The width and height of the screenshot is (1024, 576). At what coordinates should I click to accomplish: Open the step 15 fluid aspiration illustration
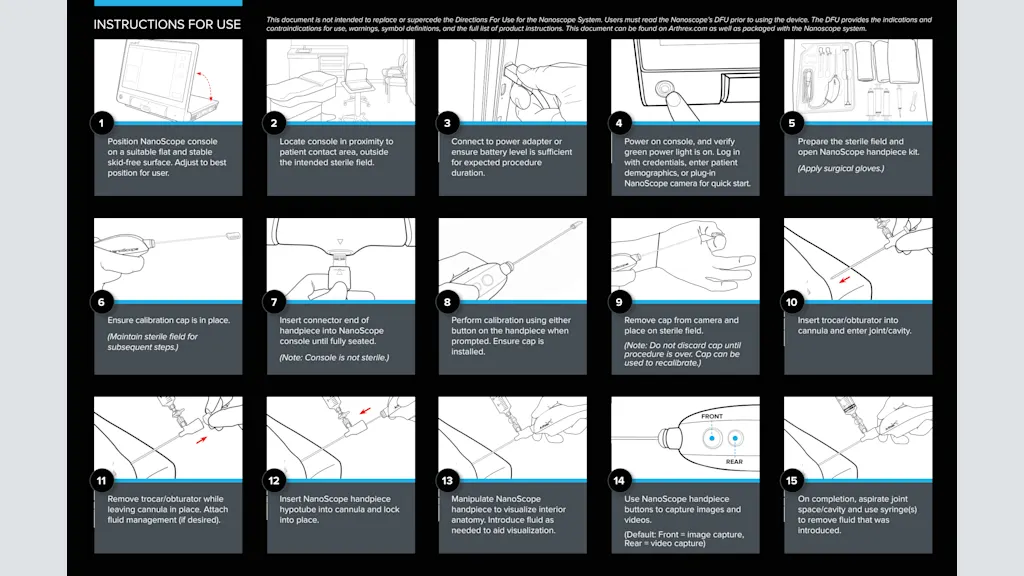(x=858, y=438)
